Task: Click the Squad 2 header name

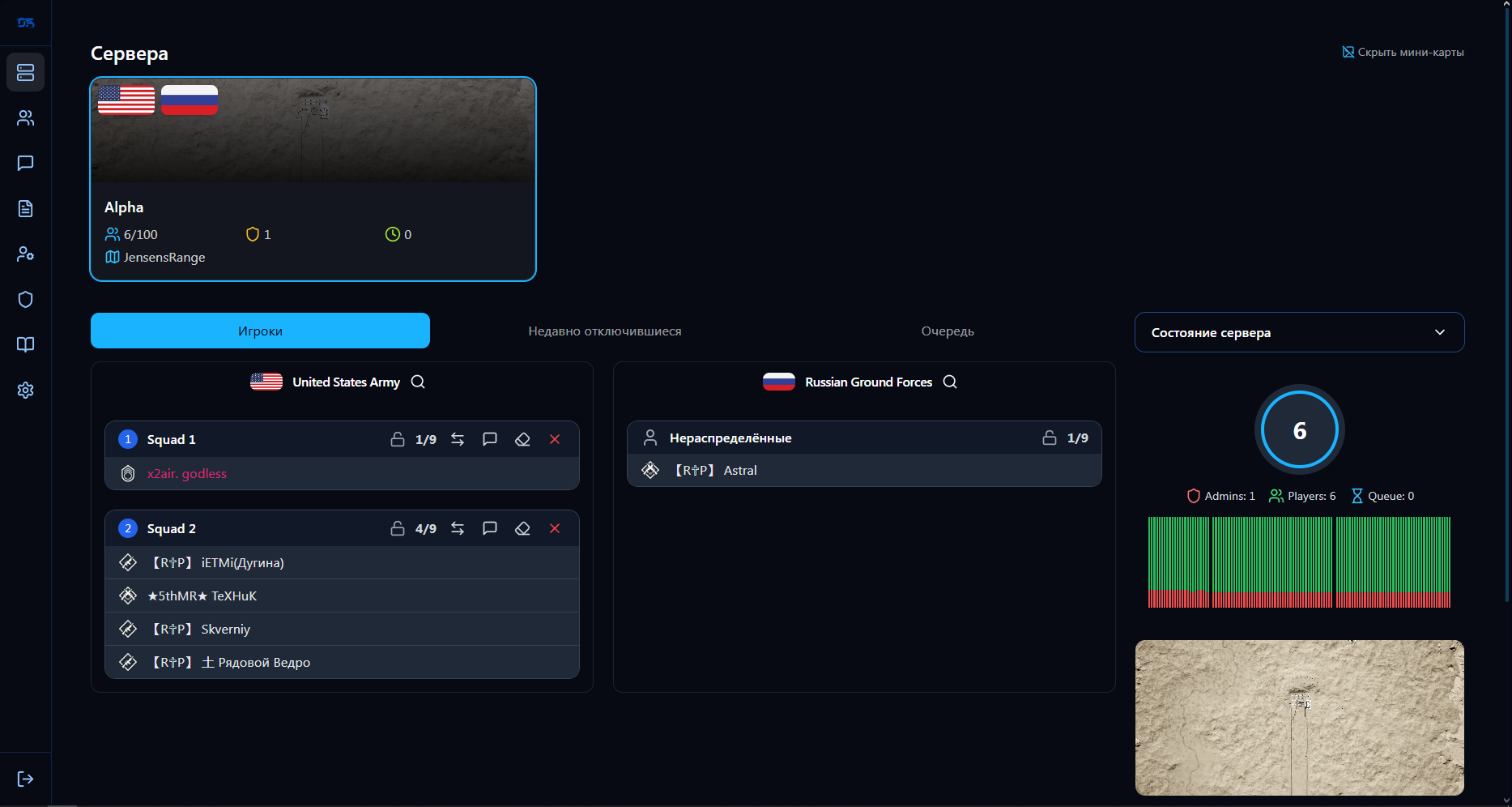Action: [x=171, y=528]
